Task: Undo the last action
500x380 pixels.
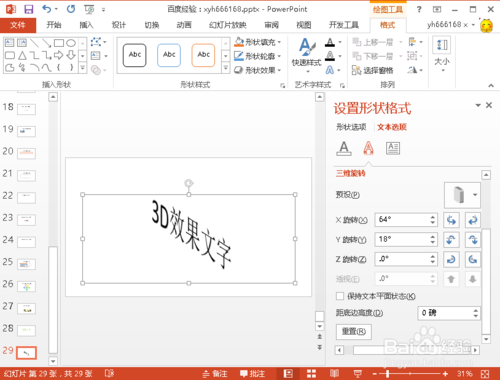Action: pos(47,9)
